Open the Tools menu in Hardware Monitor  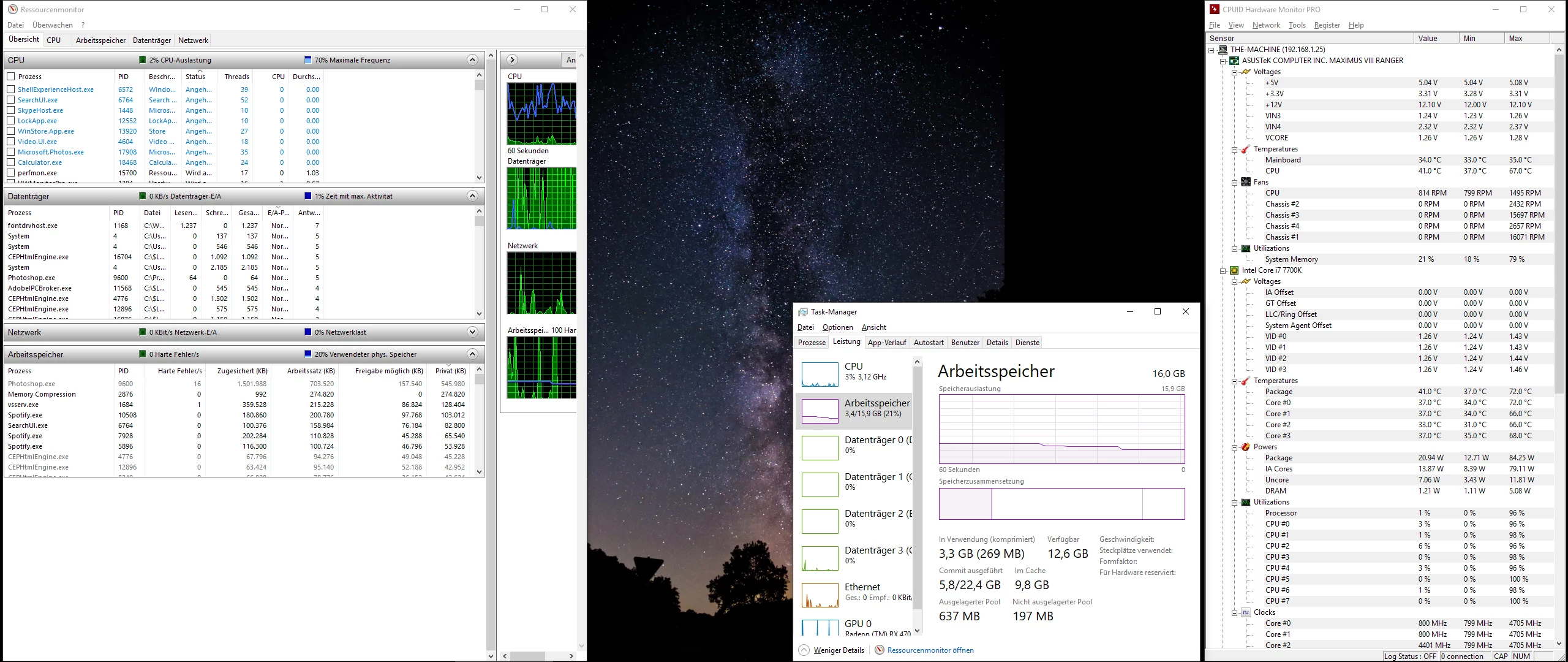pyautogui.click(x=1297, y=25)
